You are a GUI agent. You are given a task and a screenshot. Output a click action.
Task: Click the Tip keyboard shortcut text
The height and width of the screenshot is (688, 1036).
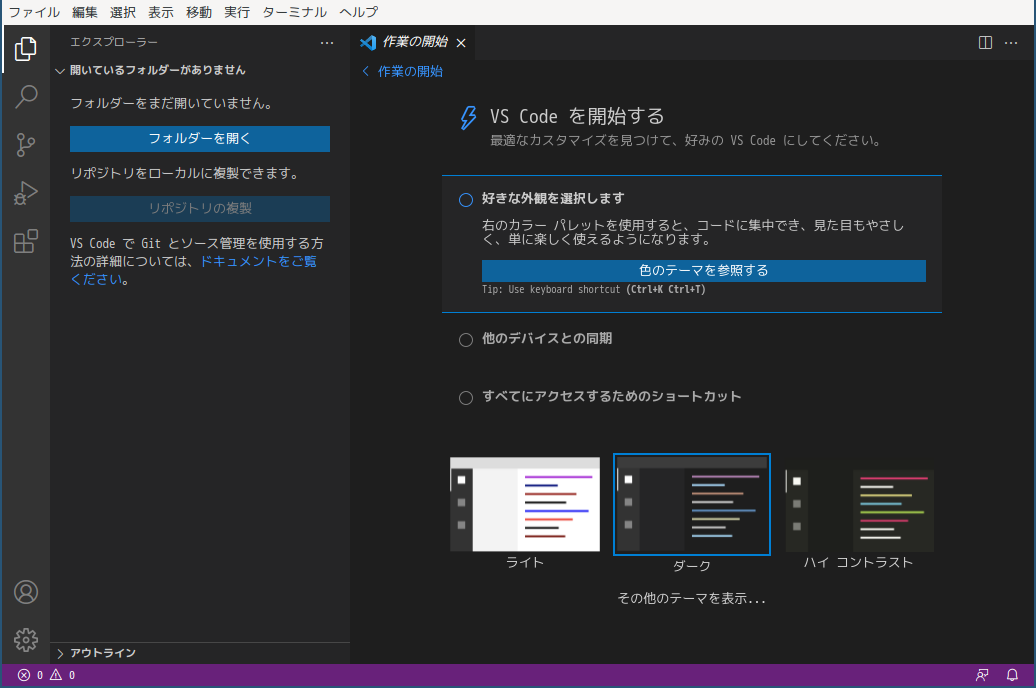pos(593,289)
